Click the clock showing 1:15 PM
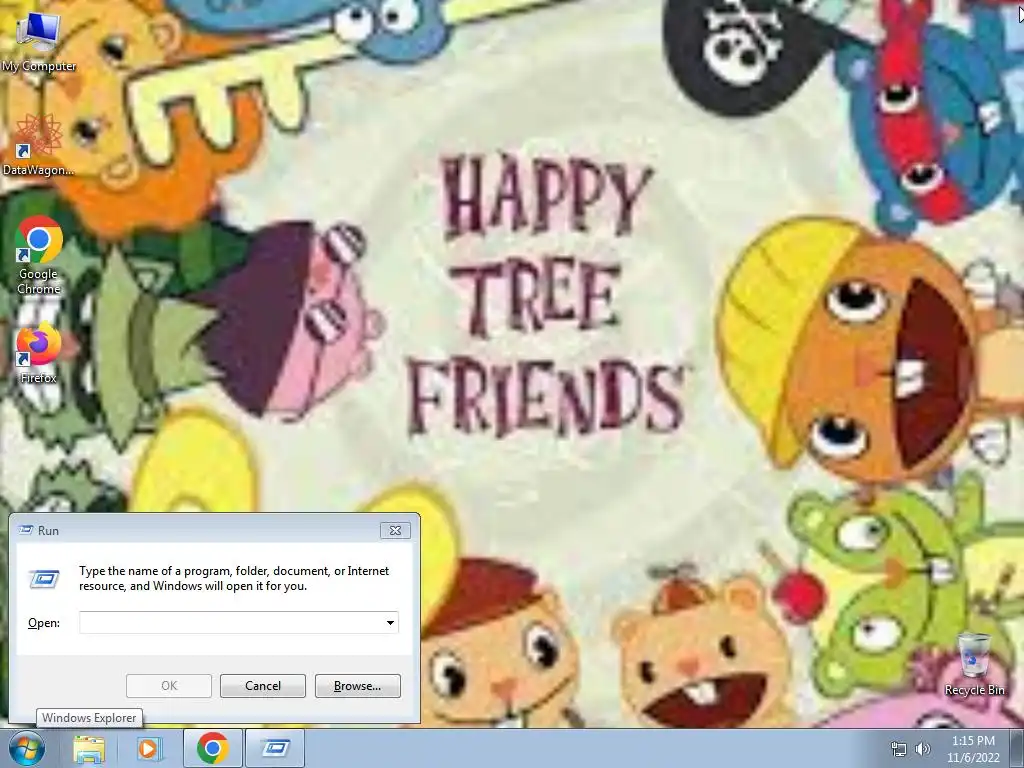This screenshot has width=1024, height=768. (x=973, y=741)
